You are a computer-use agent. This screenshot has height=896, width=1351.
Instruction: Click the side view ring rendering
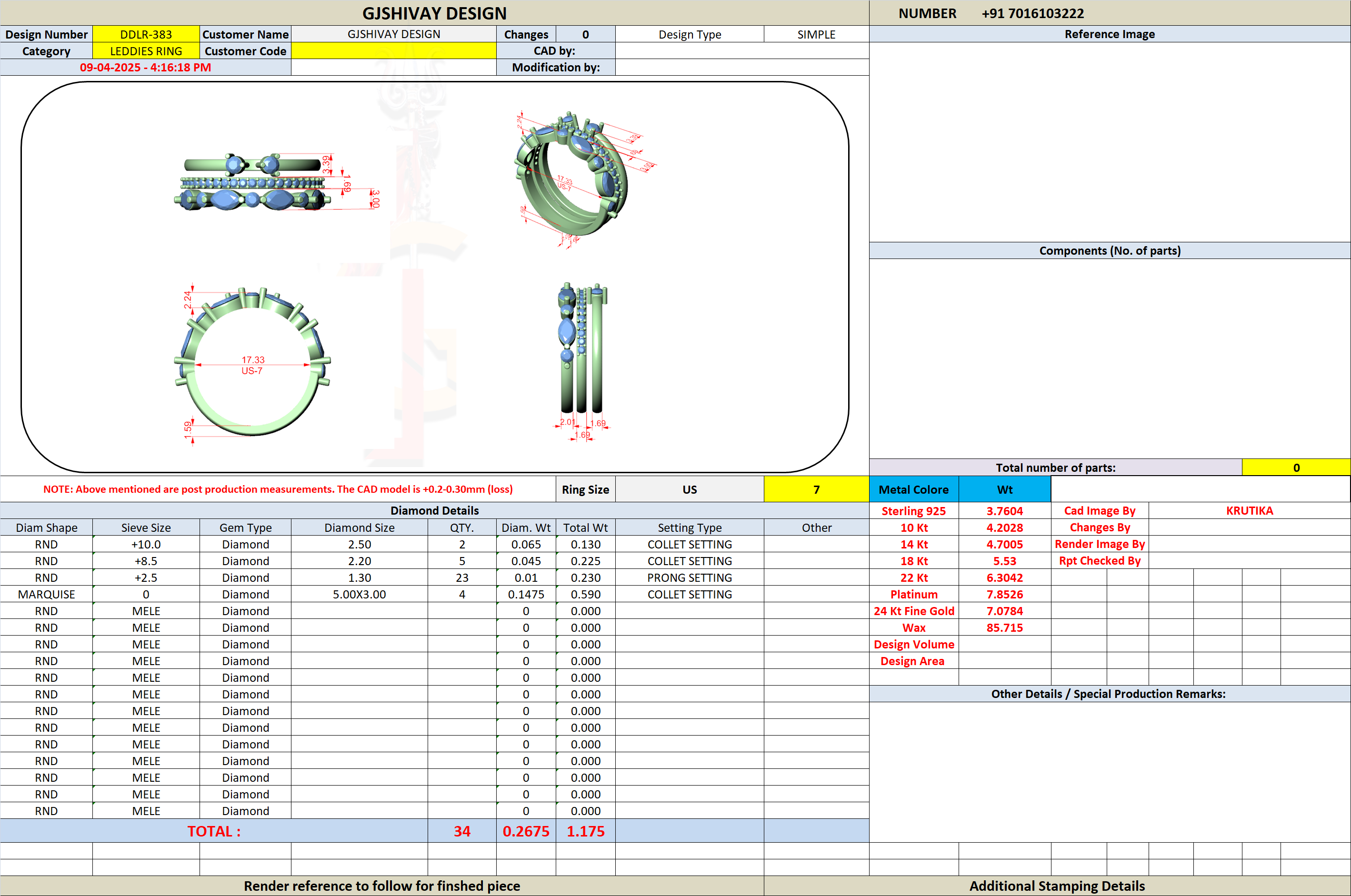click(x=582, y=348)
